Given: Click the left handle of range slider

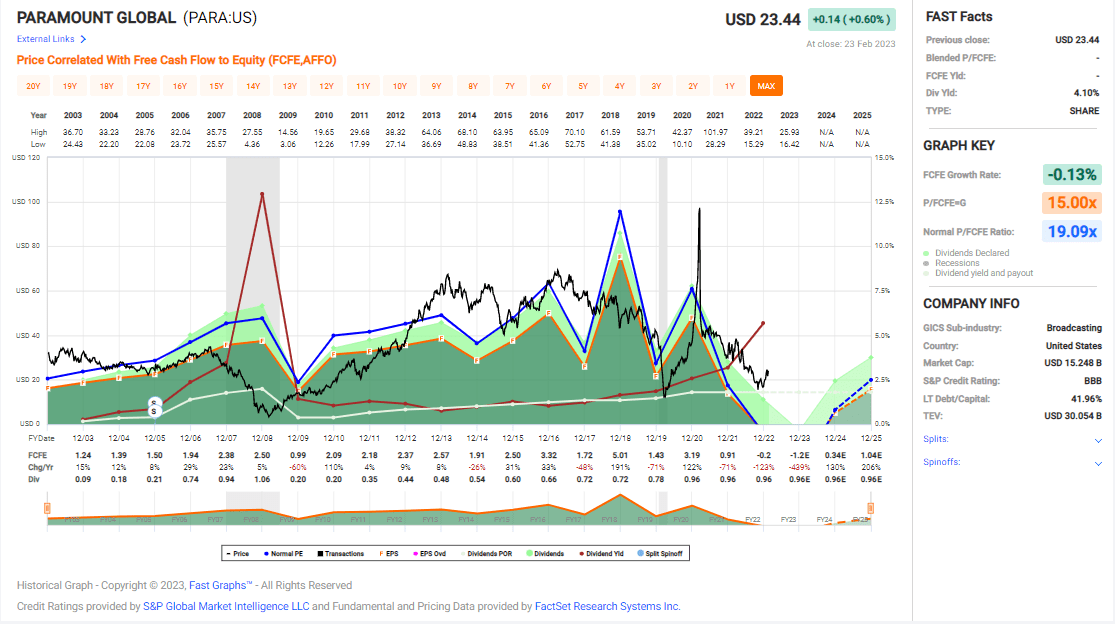Looking at the screenshot, I should [x=47, y=508].
